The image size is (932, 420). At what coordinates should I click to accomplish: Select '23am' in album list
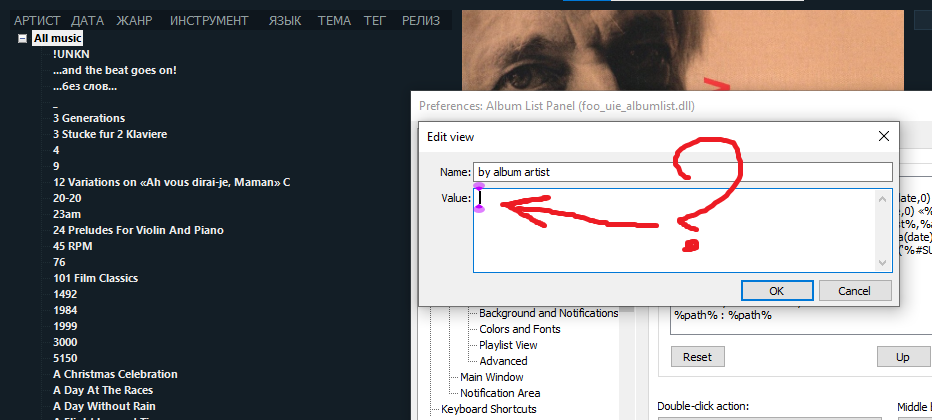[x=67, y=214]
